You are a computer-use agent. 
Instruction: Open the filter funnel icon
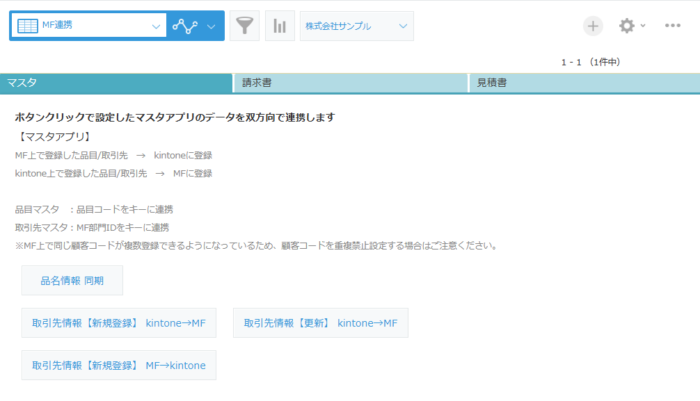point(245,26)
